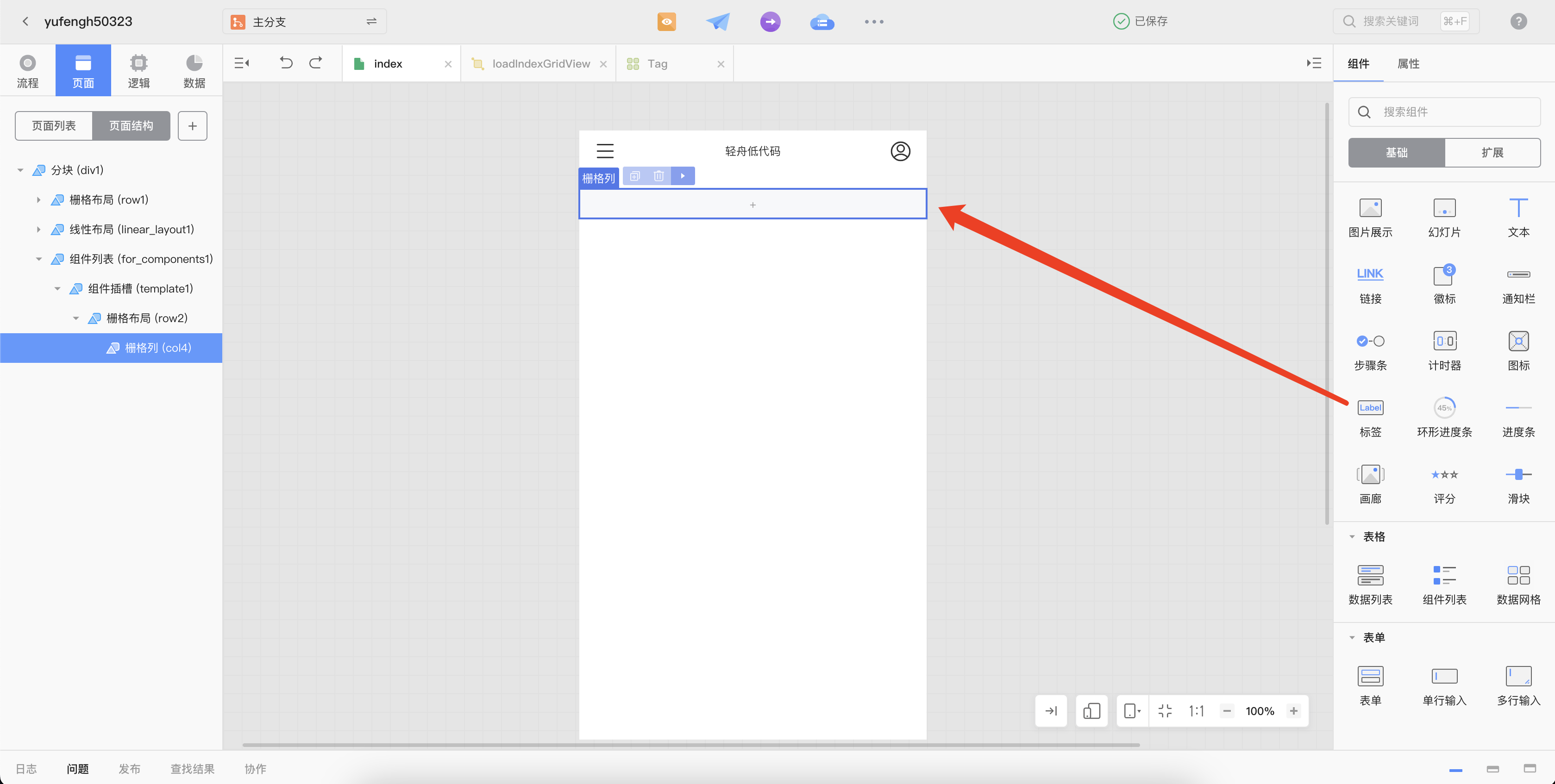Reset zoom with the 1:1 button
Viewport: 1555px width, 784px height.
[x=1196, y=711]
